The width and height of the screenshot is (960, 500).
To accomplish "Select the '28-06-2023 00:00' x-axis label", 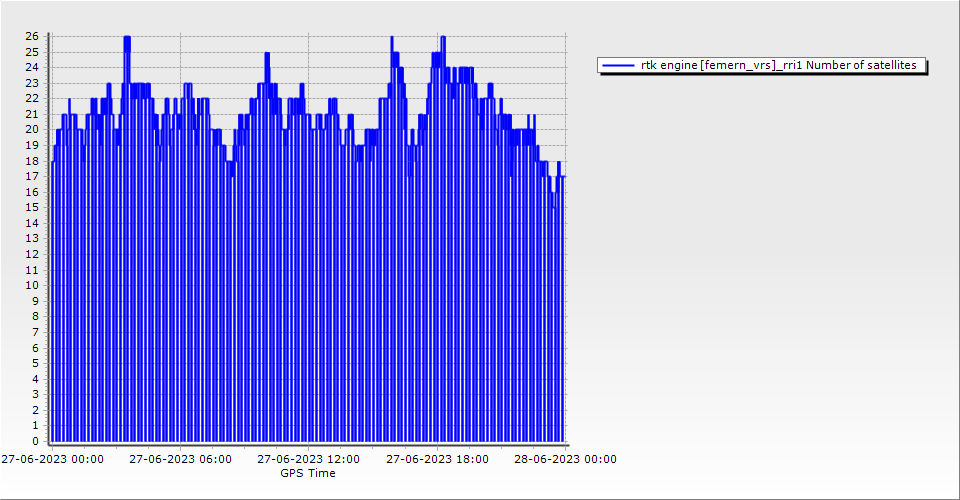I will 566,460.
